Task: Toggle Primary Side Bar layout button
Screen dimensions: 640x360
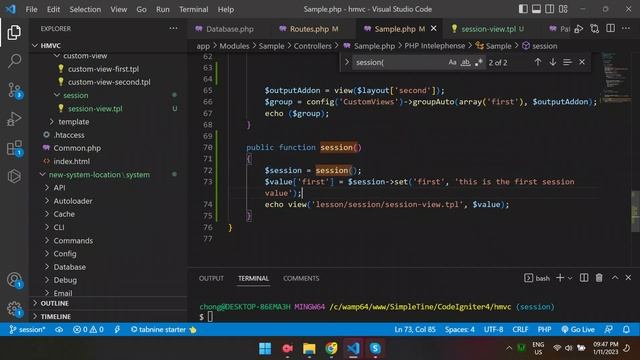Action: pos(523,9)
